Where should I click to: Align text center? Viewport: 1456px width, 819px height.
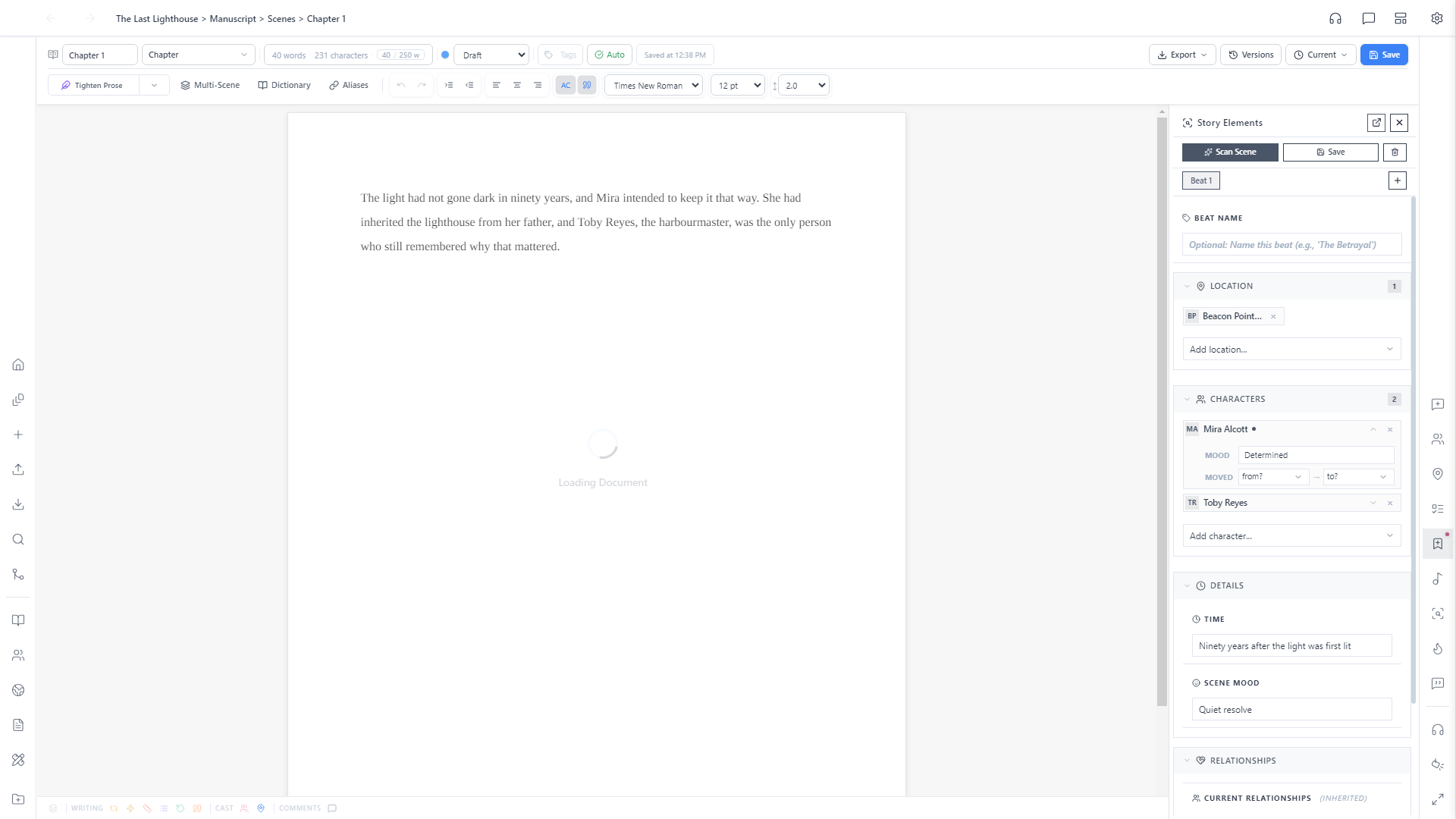click(517, 85)
